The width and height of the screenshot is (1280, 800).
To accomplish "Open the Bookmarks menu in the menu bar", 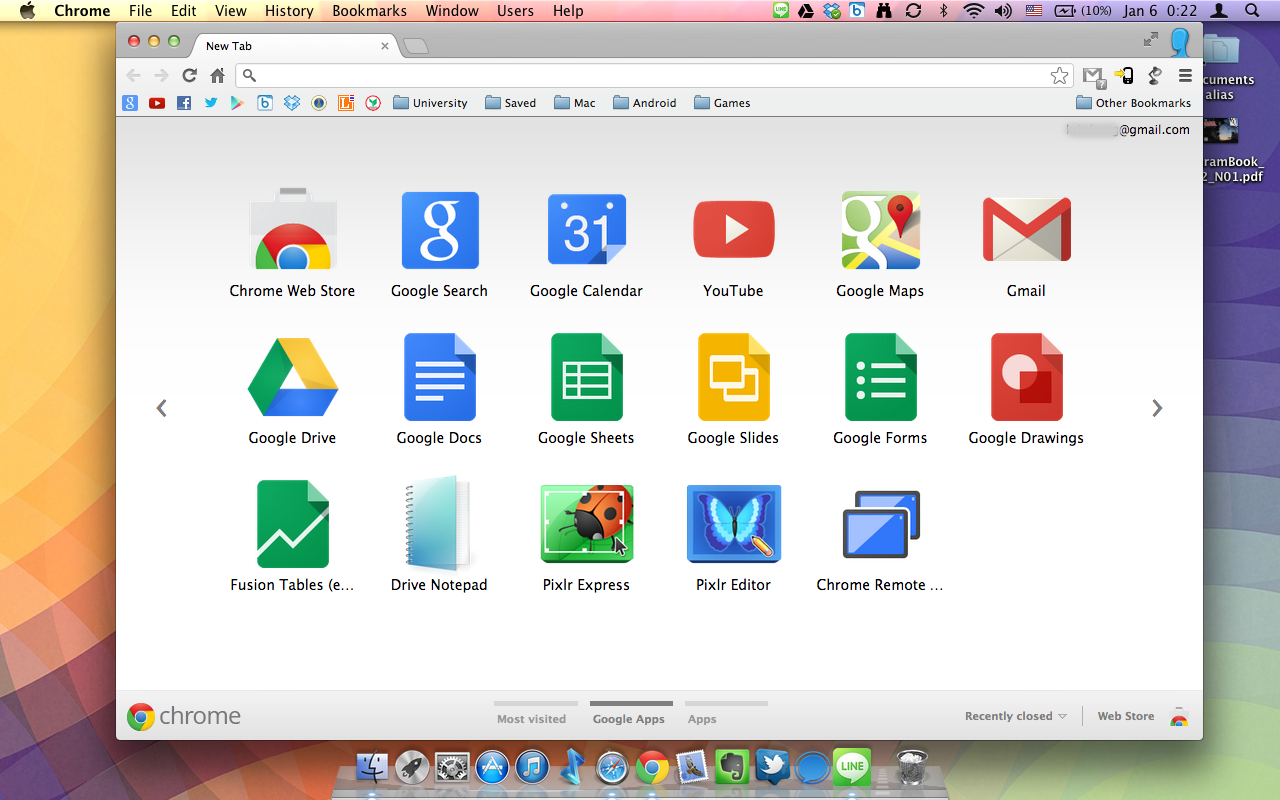I will [370, 11].
